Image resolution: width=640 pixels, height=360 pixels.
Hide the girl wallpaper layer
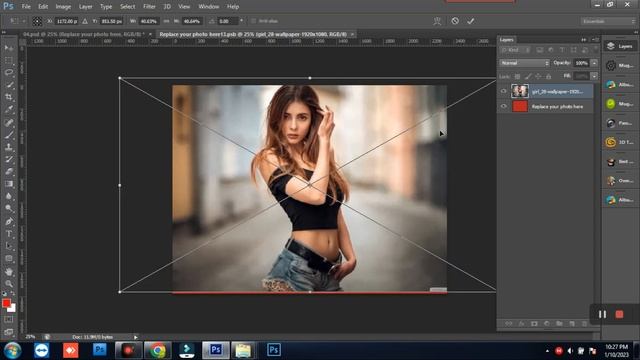504,91
